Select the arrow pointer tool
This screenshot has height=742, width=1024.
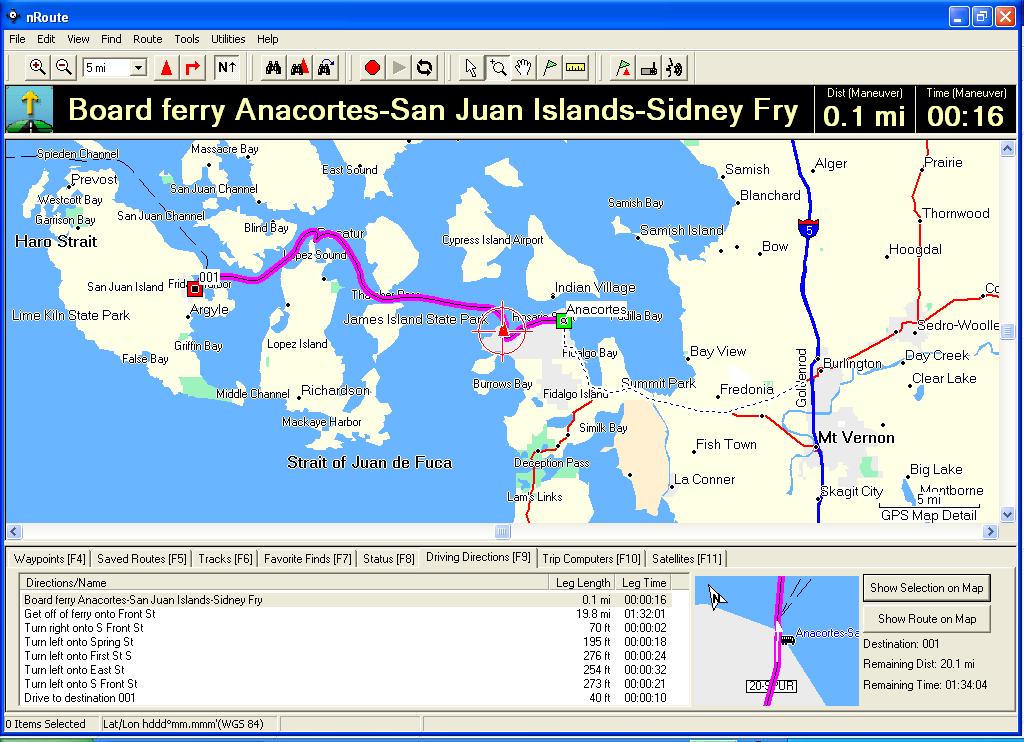coord(470,67)
